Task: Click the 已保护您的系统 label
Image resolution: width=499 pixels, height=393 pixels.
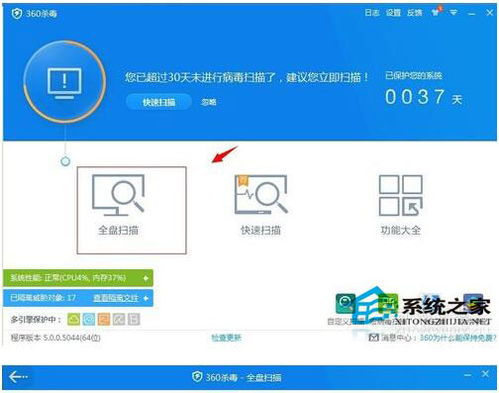Action: point(414,76)
